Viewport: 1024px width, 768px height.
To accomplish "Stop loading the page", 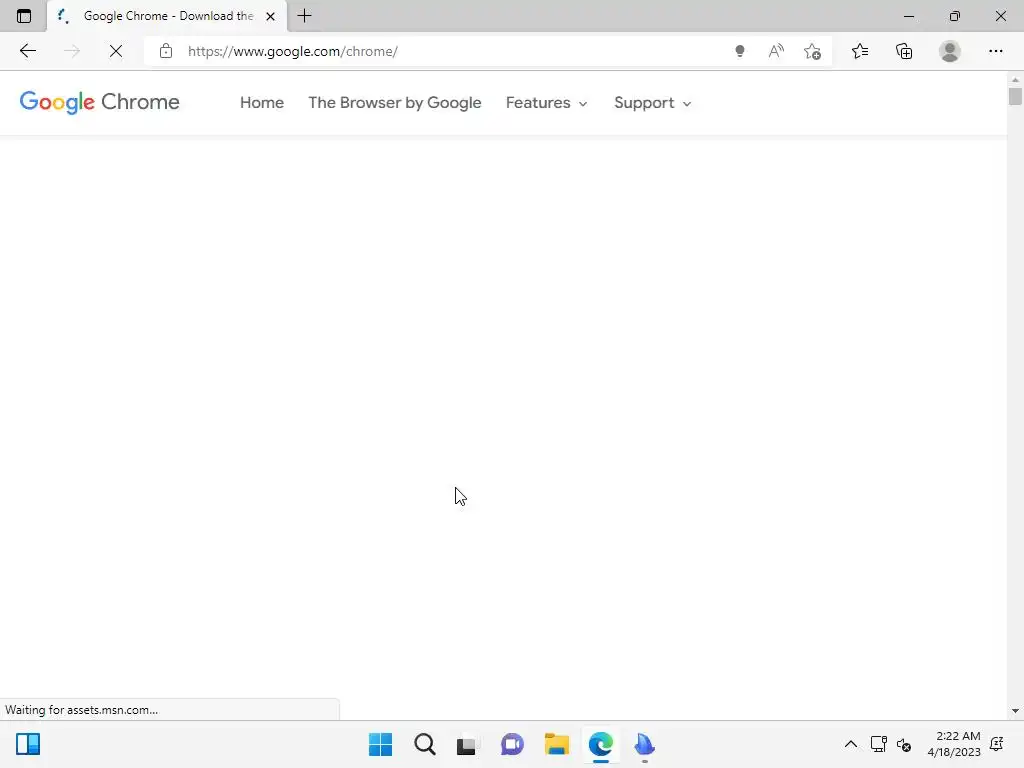I will click(x=116, y=51).
